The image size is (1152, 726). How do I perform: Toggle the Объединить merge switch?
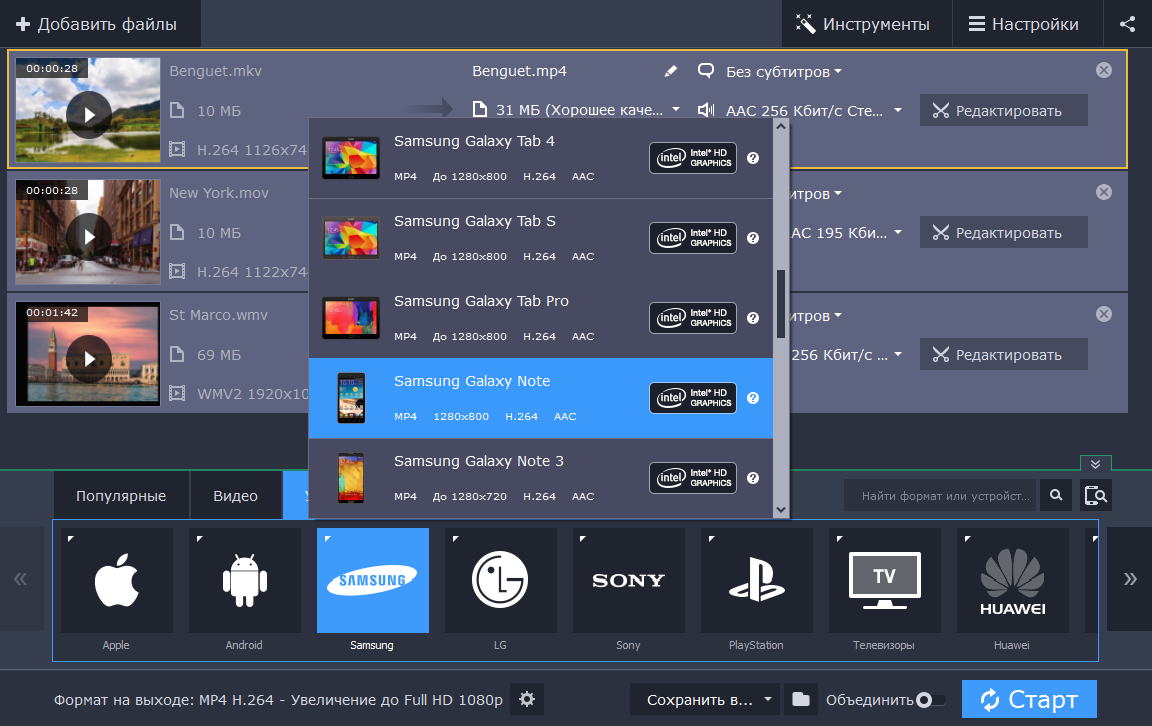(929, 700)
